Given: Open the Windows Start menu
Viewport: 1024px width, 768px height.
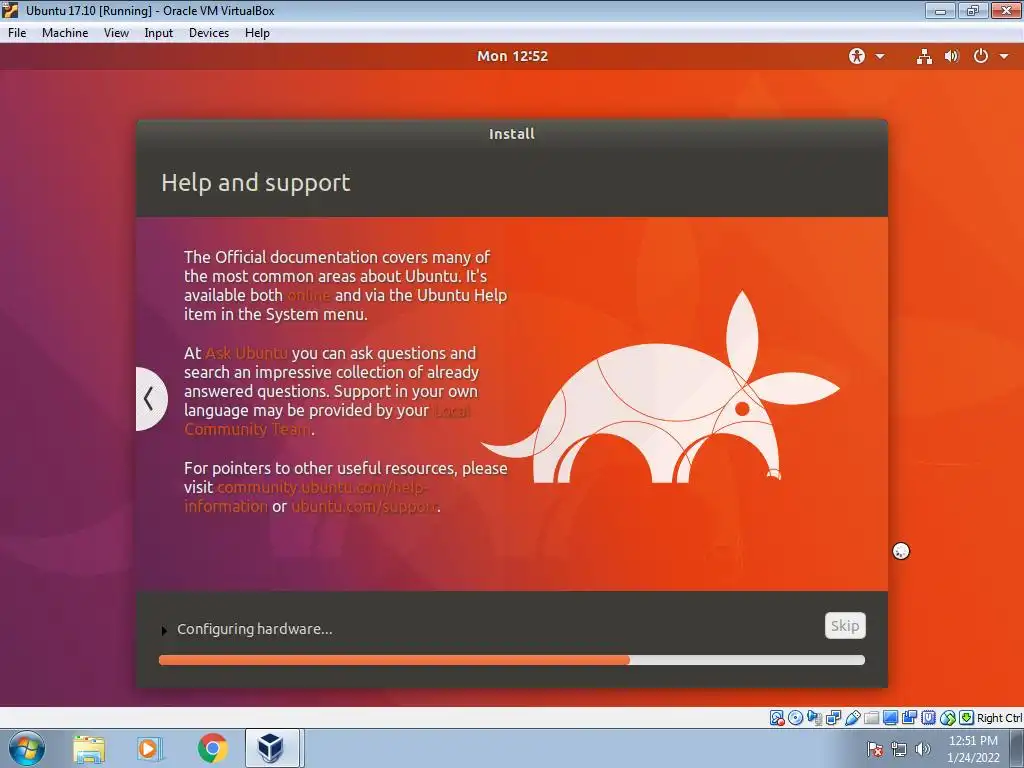Looking at the screenshot, I should pyautogui.click(x=27, y=748).
